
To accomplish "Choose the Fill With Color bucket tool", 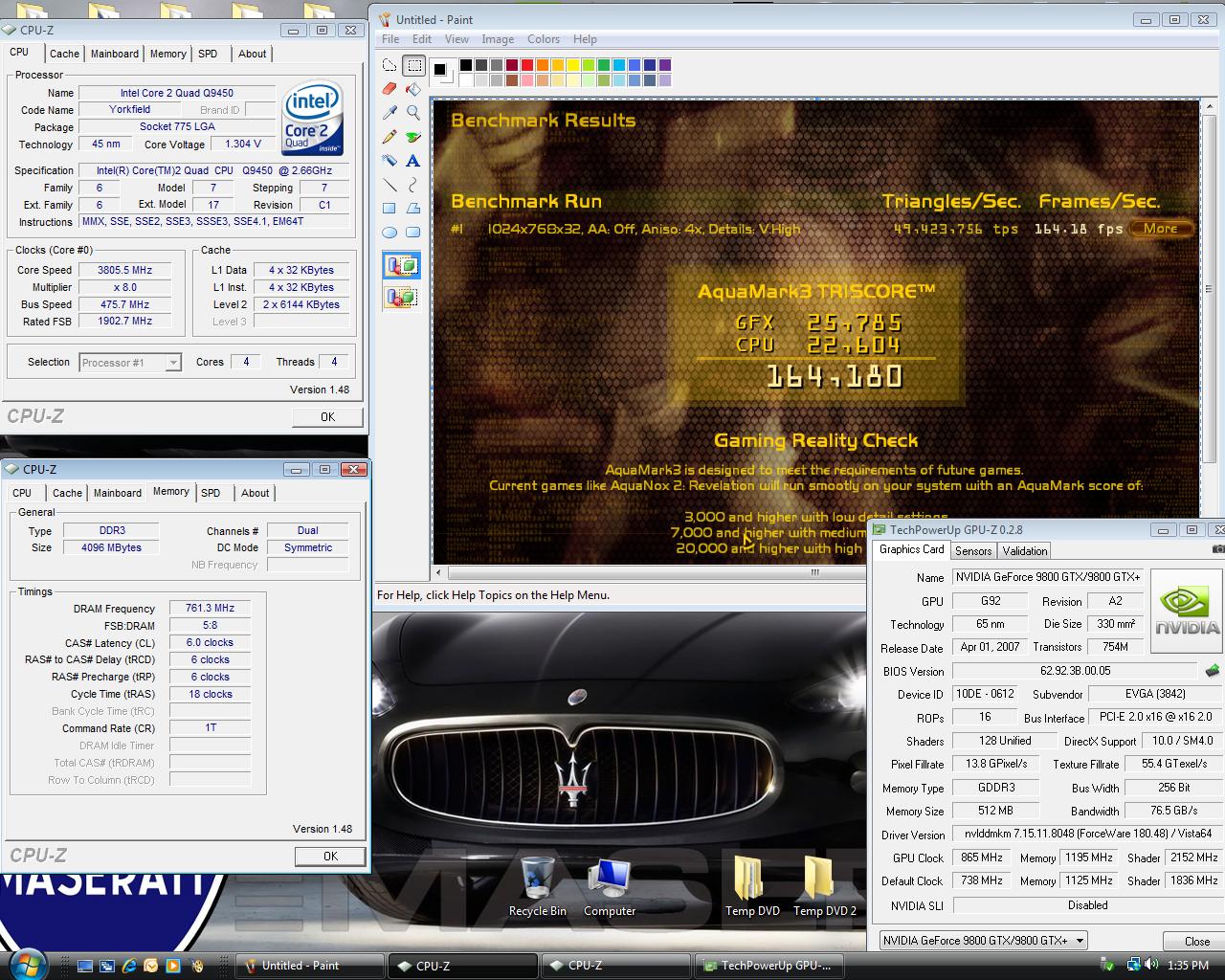I will point(413,89).
